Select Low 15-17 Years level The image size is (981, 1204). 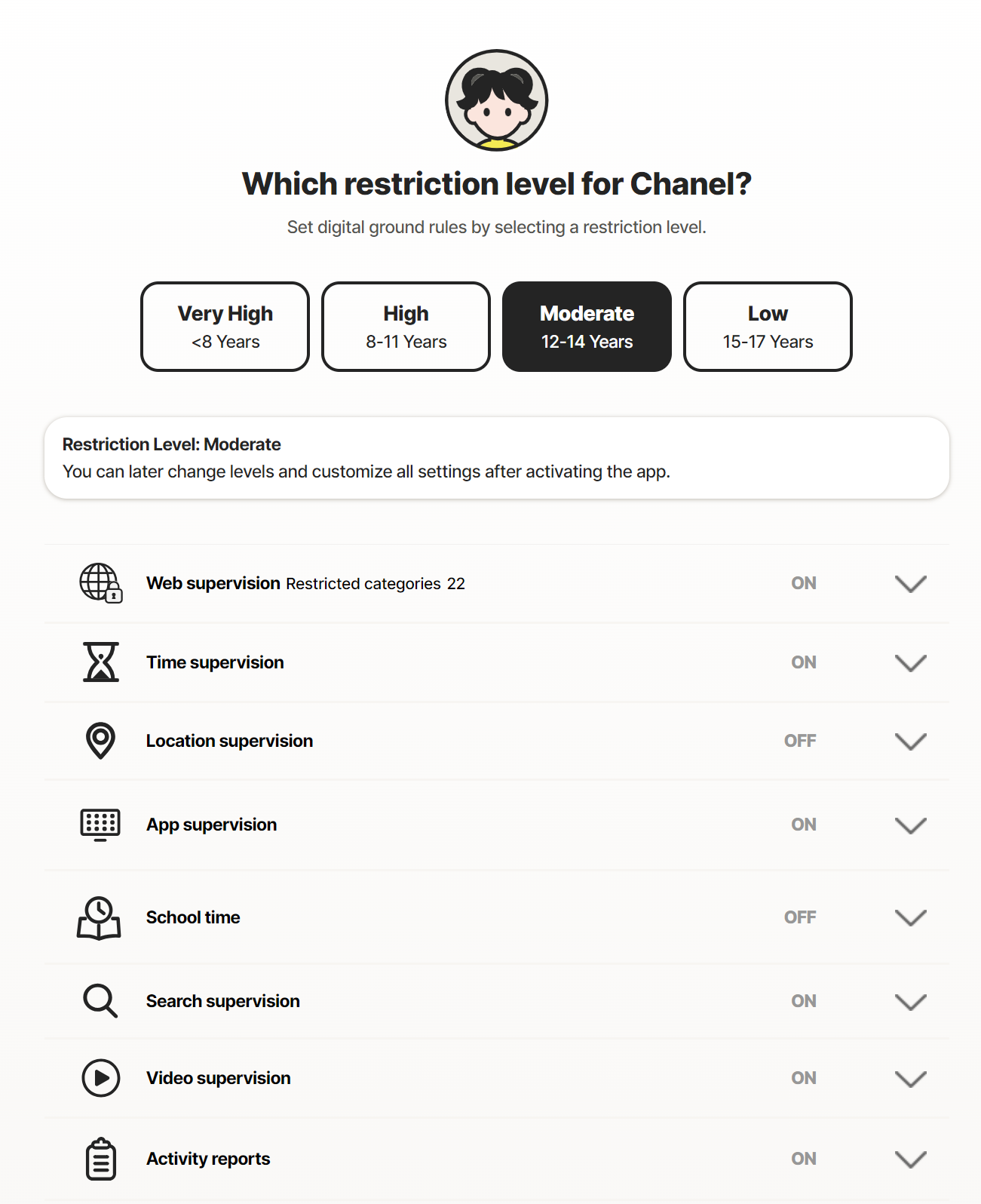pos(768,327)
